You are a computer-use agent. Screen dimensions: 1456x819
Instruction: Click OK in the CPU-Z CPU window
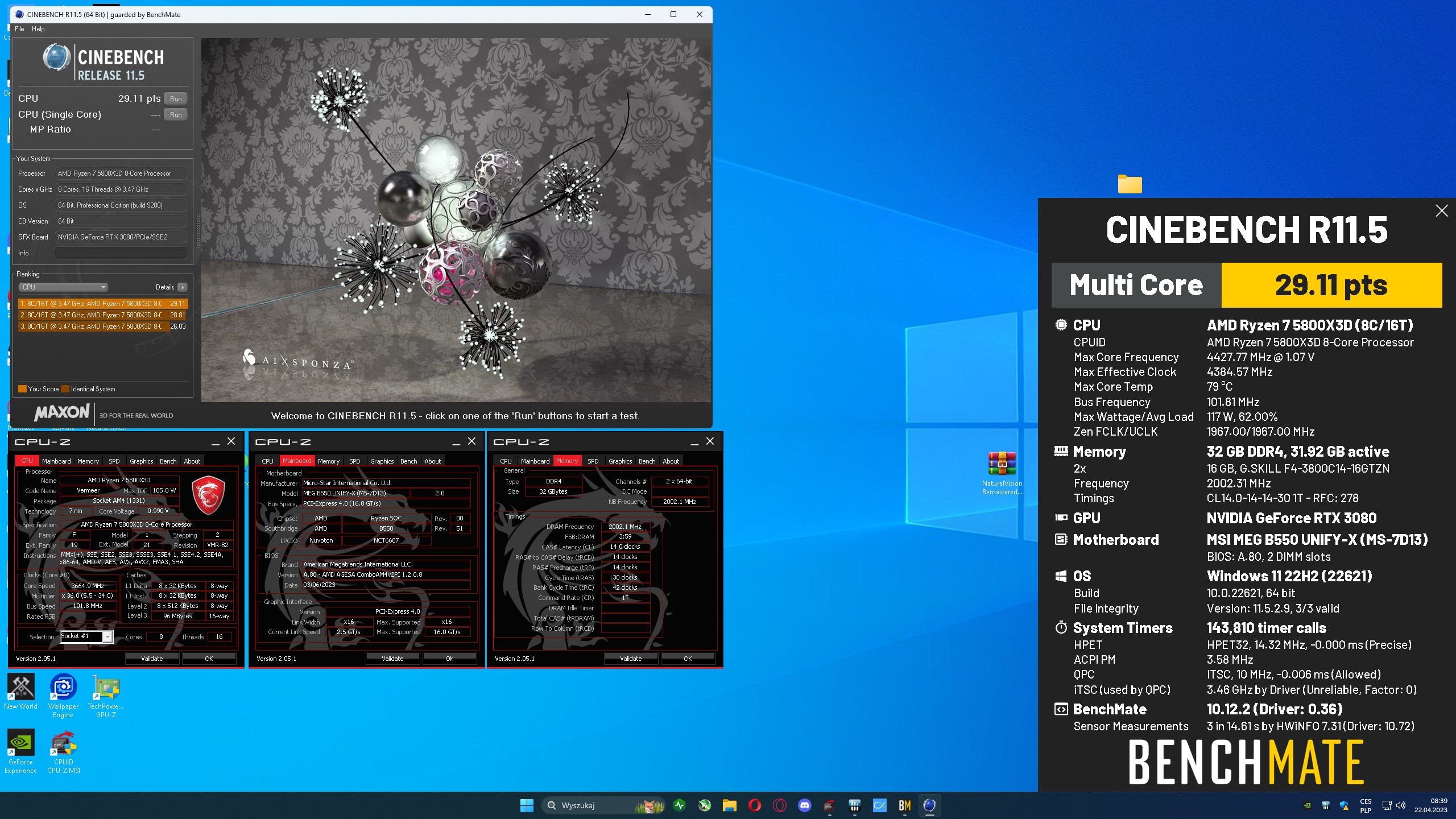pyautogui.click(x=209, y=659)
